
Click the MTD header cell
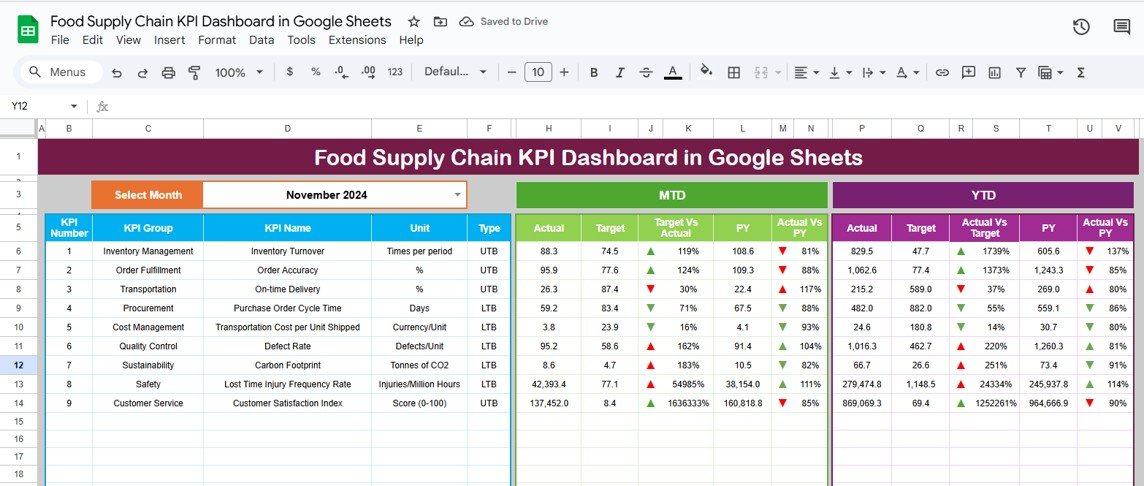tap(672, 196)
